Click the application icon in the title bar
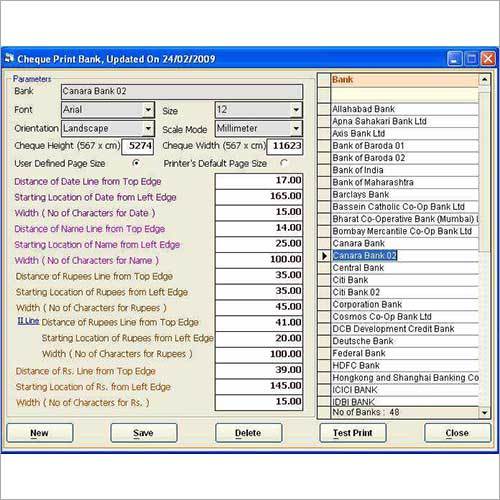This screenshot has height=500, width=500. (x=9, y=58)
